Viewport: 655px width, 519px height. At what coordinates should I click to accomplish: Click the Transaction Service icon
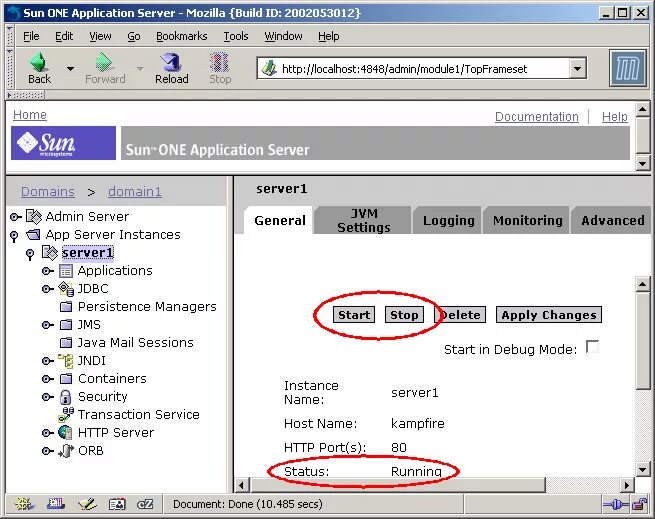pos(66,415)
